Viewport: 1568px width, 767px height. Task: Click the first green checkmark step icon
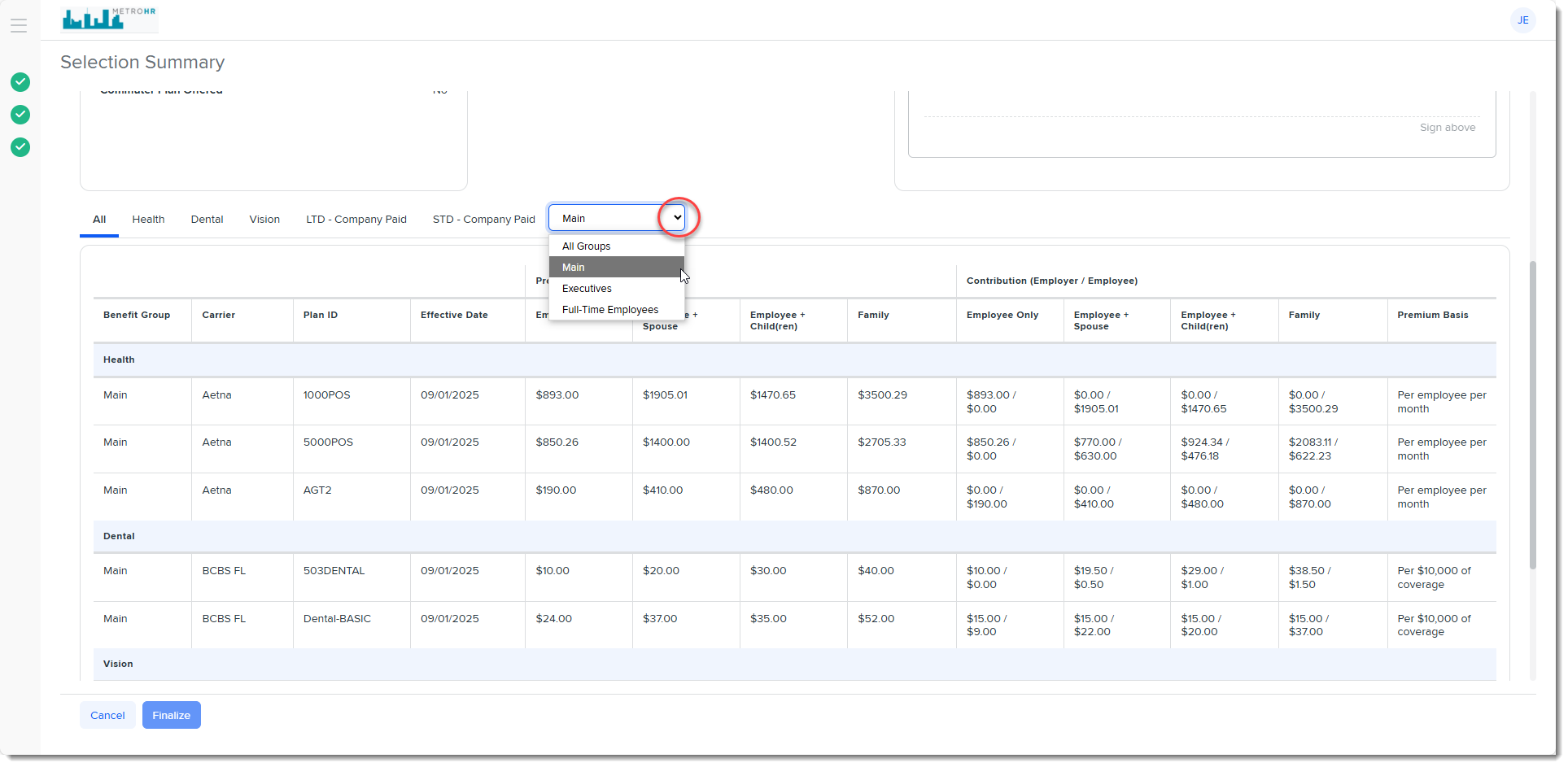click(x=20, y=82)
